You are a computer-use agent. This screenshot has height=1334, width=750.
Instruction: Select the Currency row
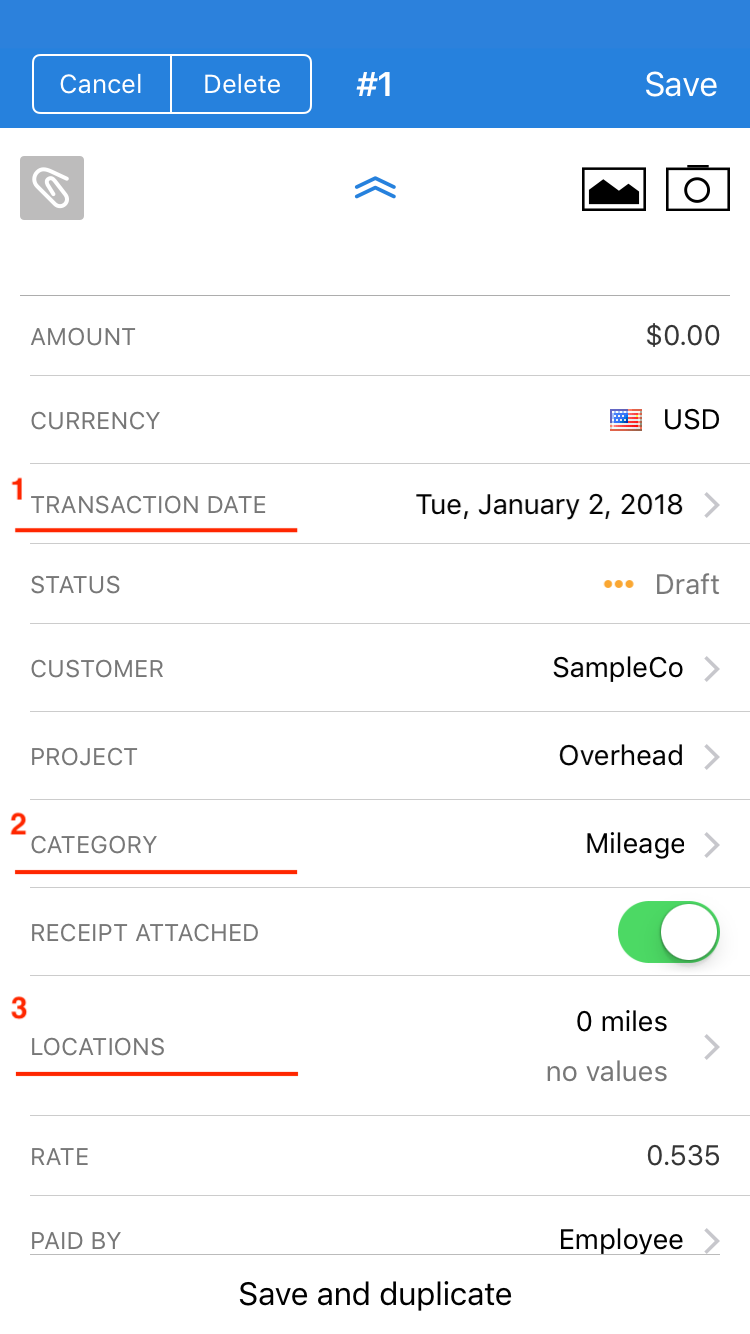pos(375,420)
